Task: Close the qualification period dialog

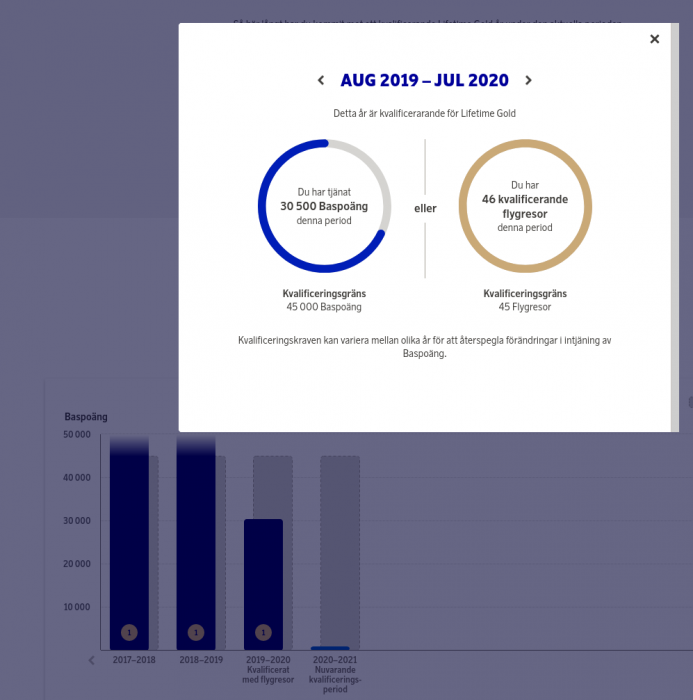Action: [655, 39]
